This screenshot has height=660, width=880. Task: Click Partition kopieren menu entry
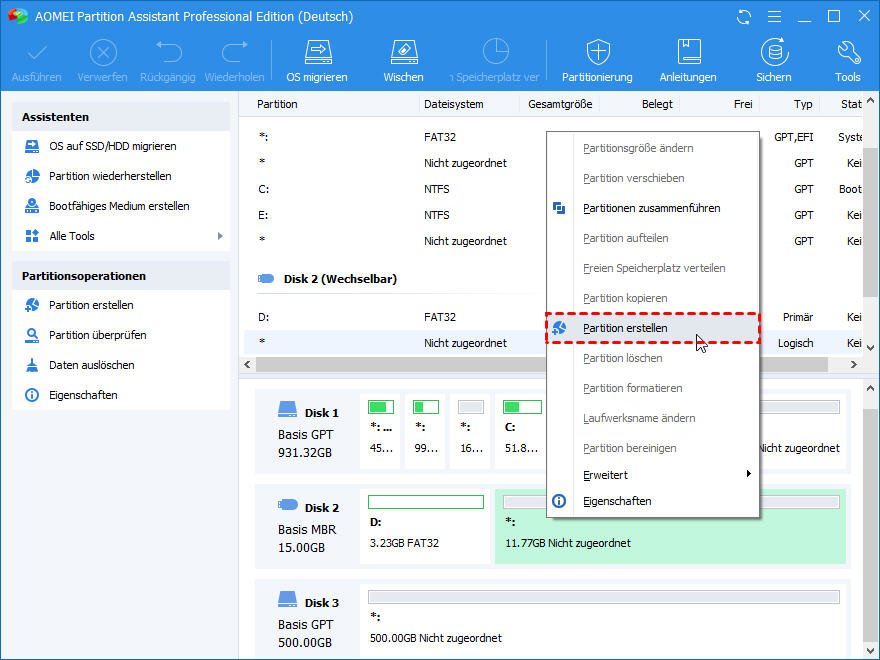click(x=653, y=298)
